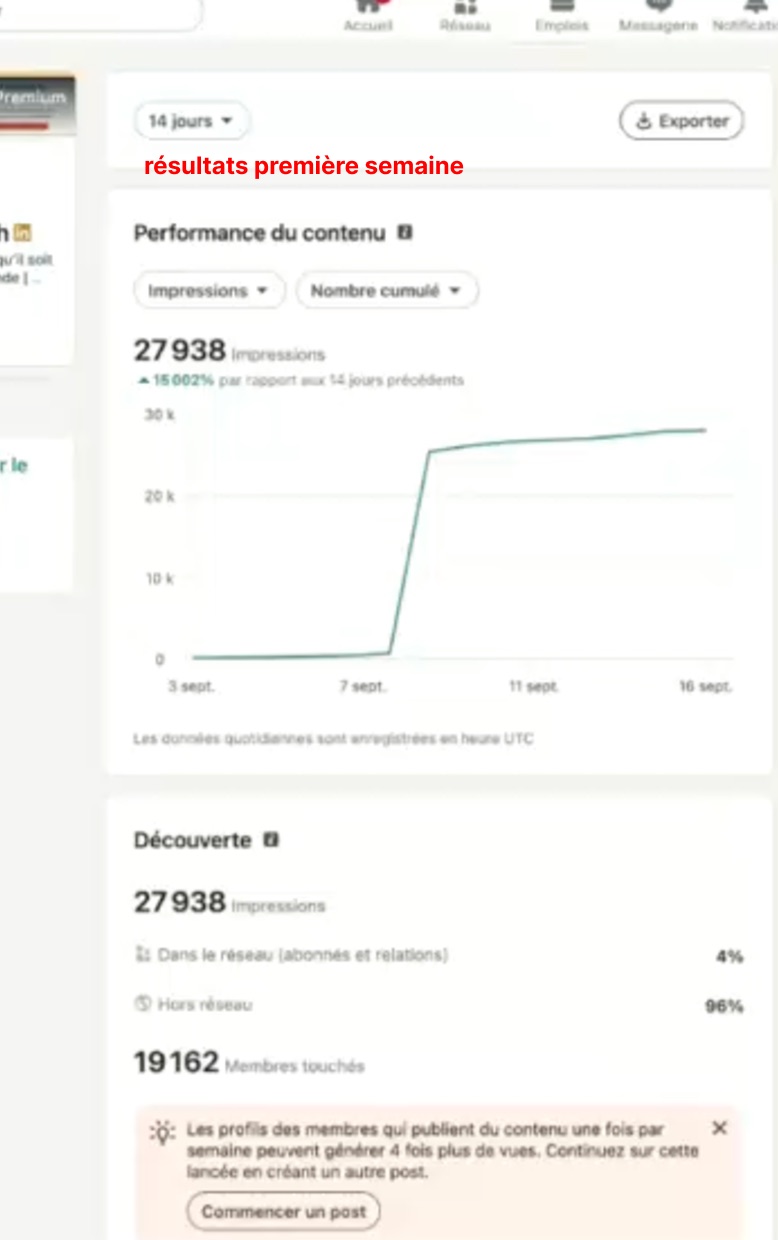Click the UTC data note text
778x1240 pixels.
(x=333, y=739)
